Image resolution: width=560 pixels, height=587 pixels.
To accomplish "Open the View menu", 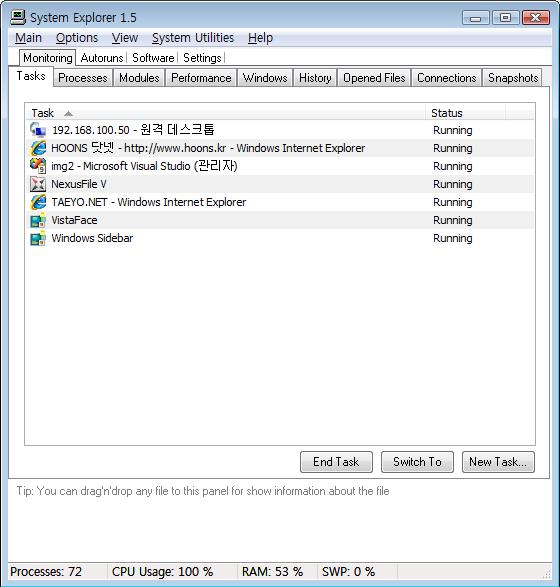I will pyautogui.click(x=125, y=38).
